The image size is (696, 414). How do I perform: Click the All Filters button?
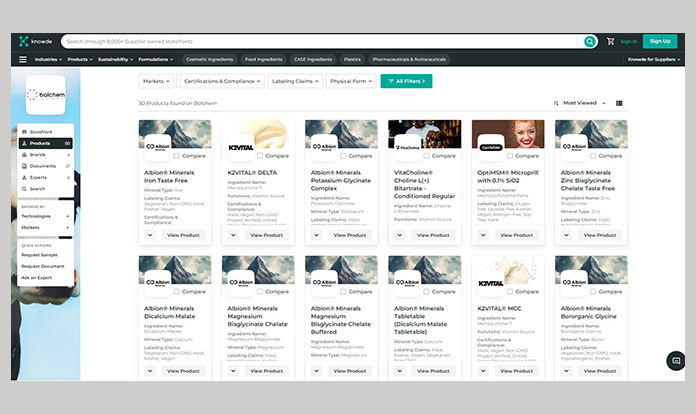click(x=406, y=81)
